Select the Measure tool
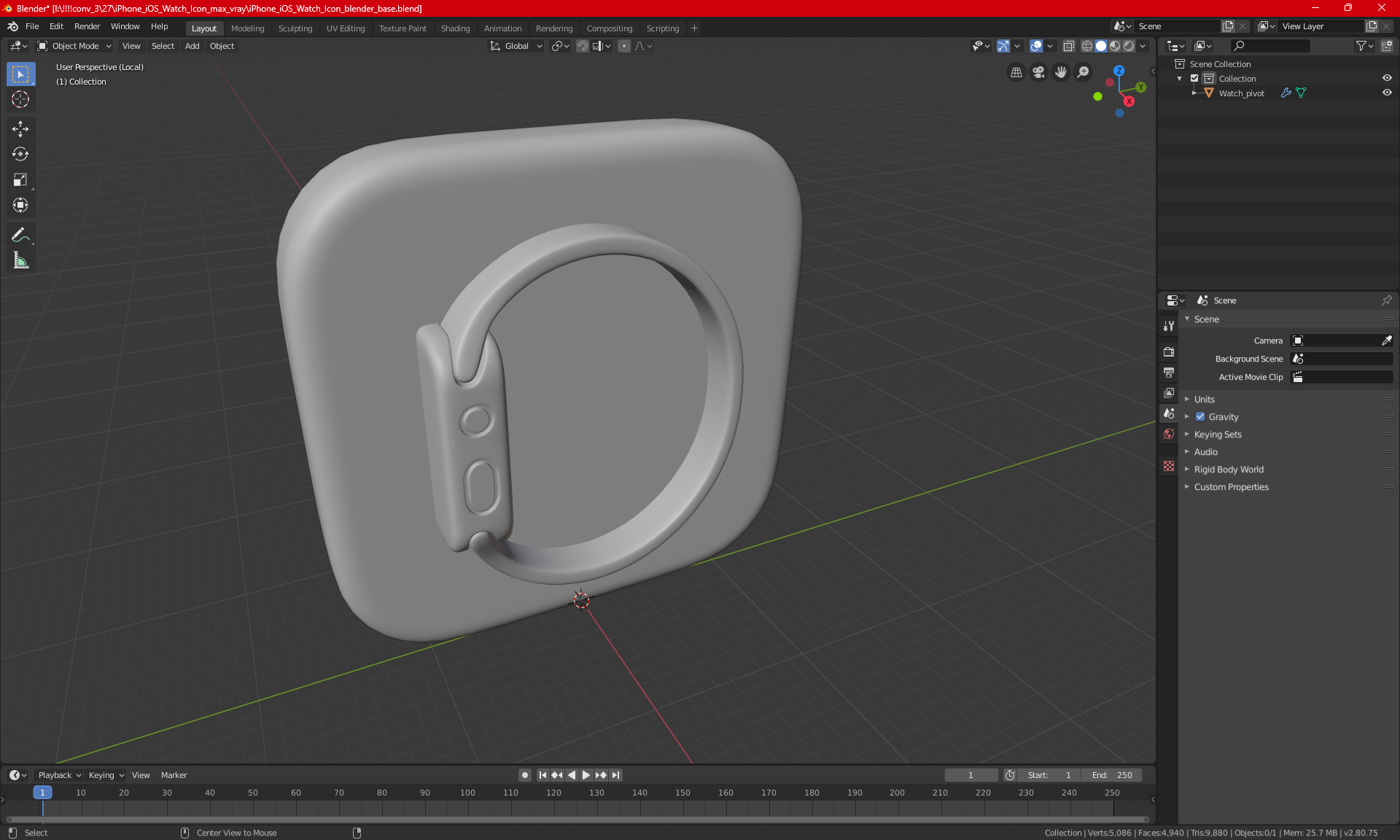 (x=20, y=260)
